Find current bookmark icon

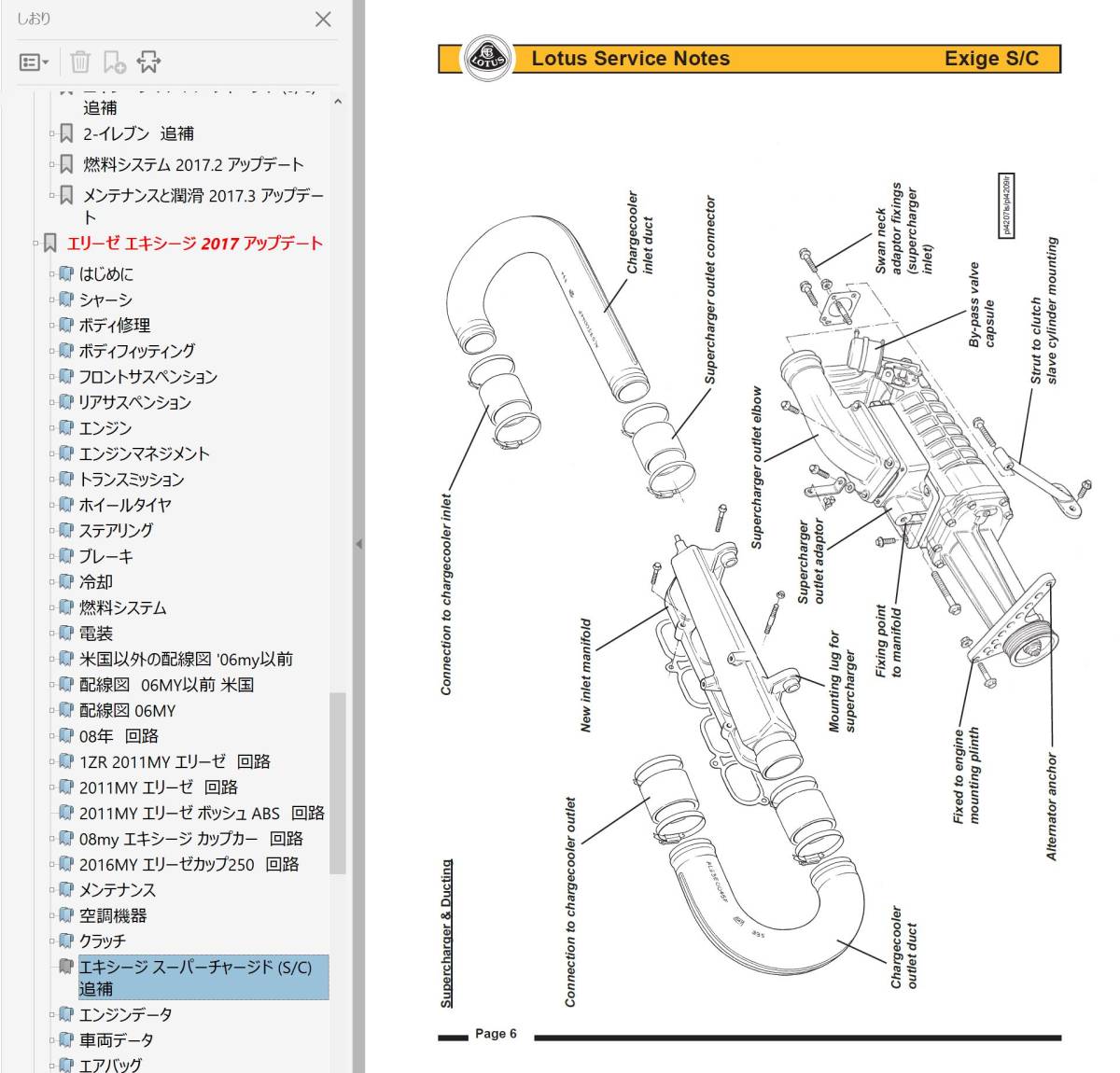click(x=148, y=63)
